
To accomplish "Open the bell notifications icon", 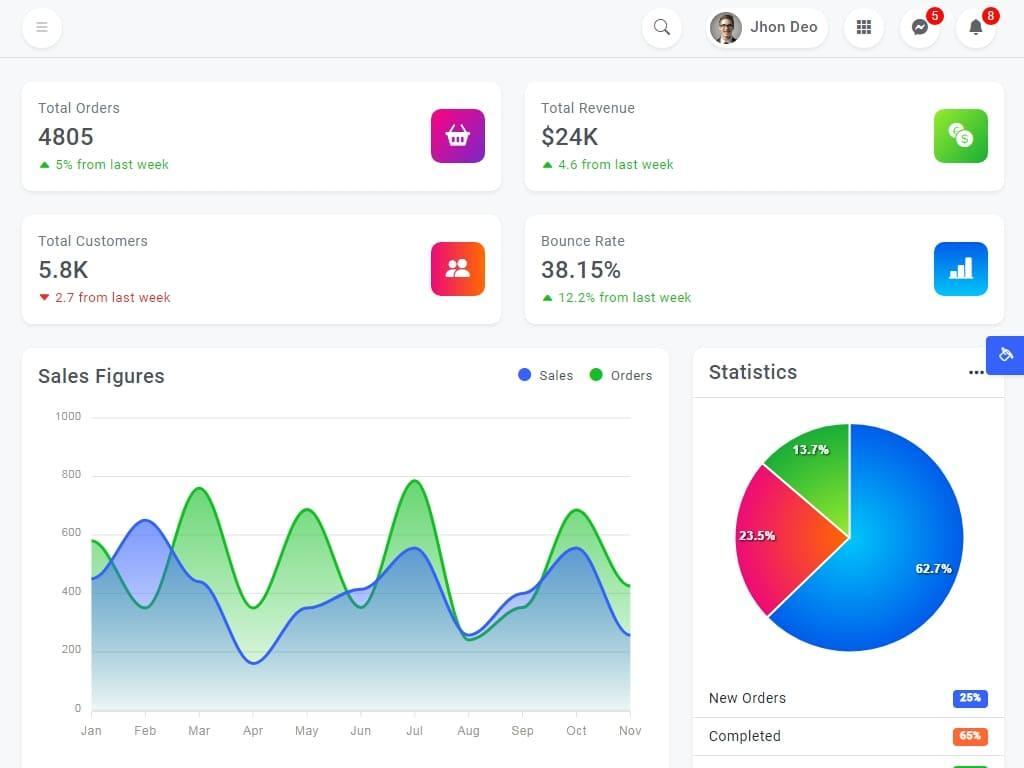I will pos(976,27).
